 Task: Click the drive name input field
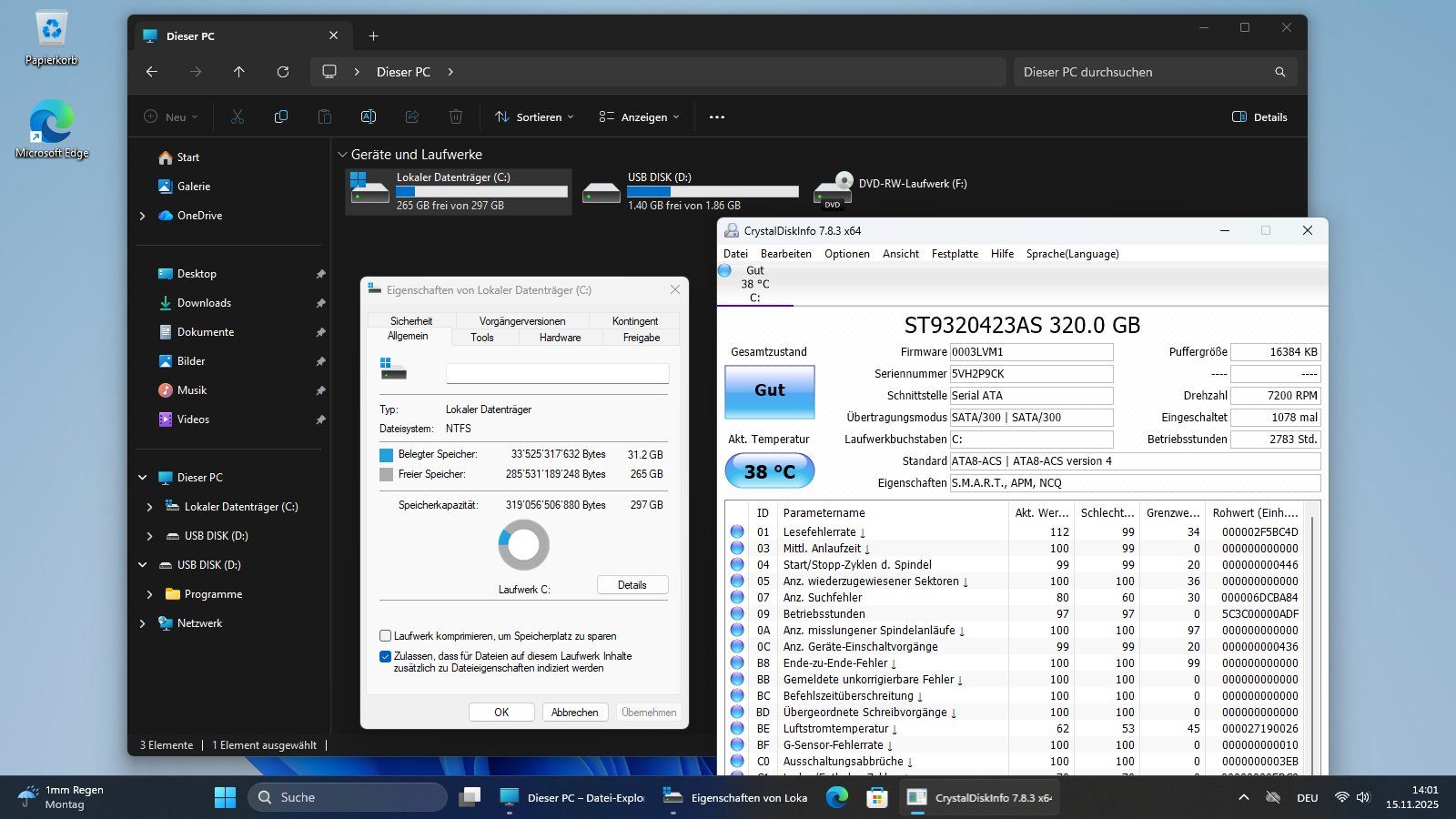coord(557,373)
